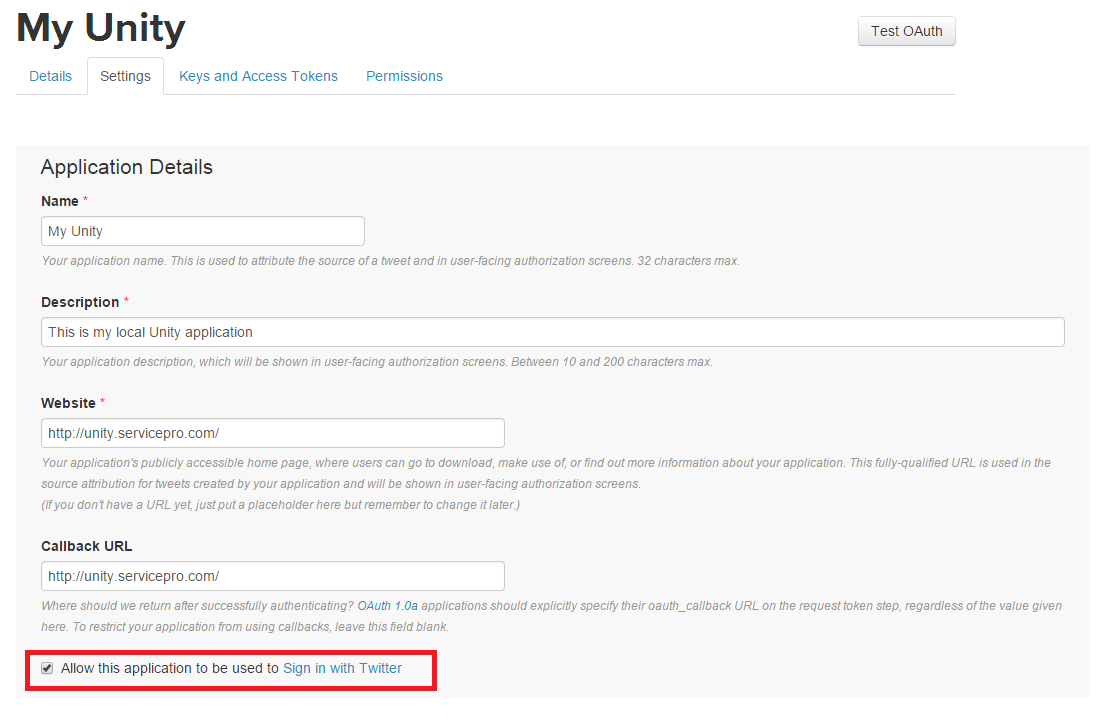
Task: Focus the Description text field
Action: coord(552,332)
